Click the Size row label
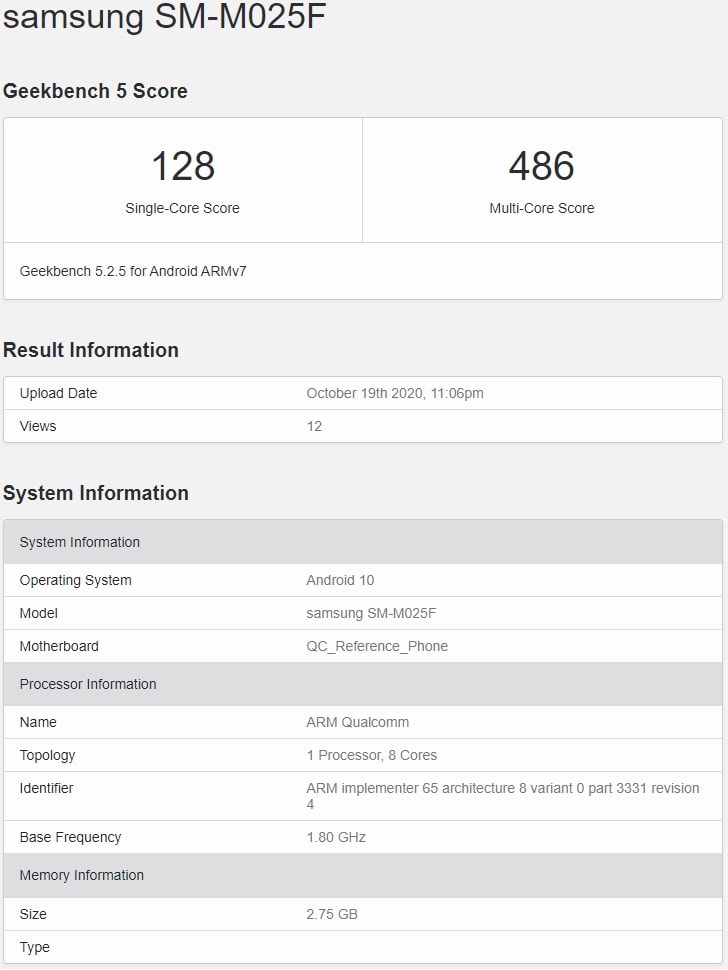The height and width of the screenshot is (970, 728). click(x=33, y=914)
